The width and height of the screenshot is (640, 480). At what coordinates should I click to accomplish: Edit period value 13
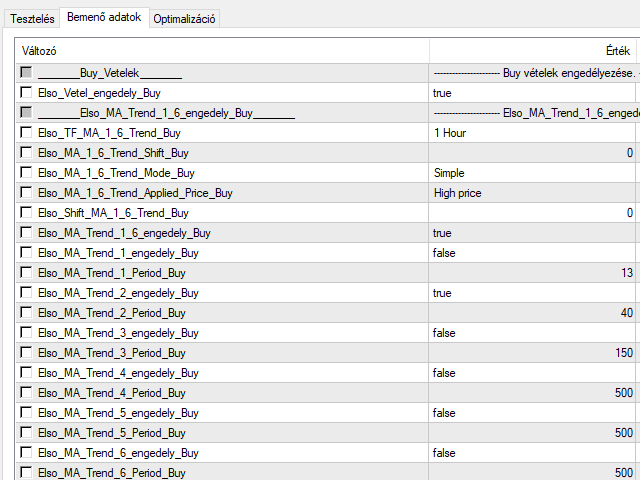point(532,273)
